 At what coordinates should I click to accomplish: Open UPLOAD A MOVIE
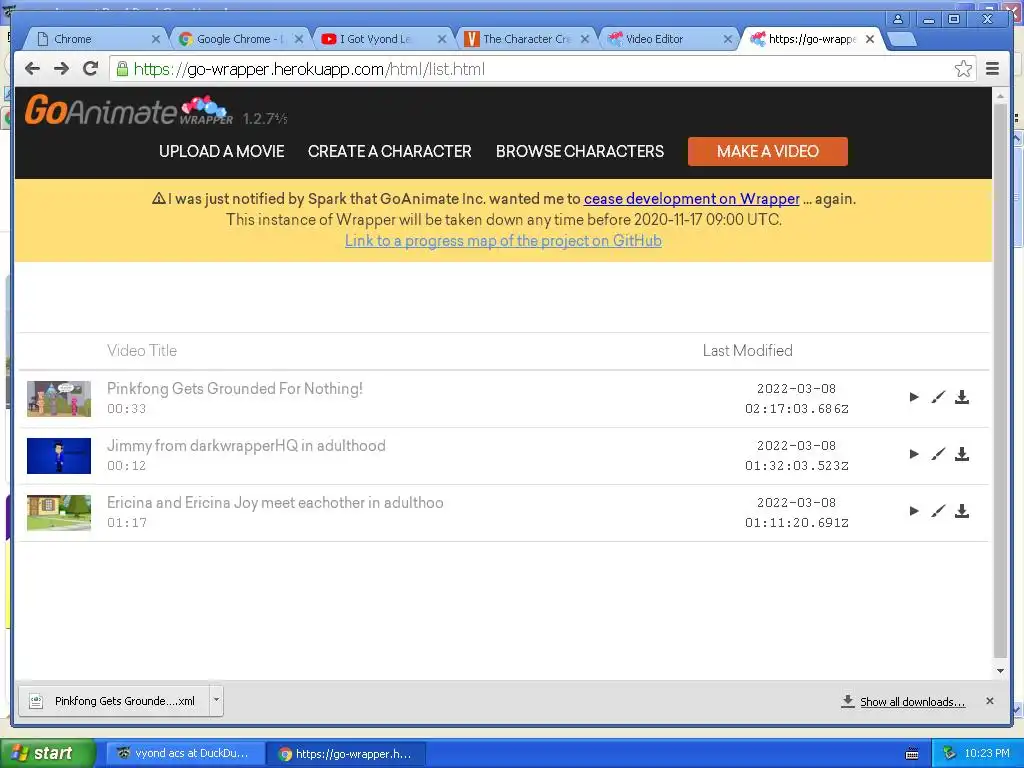222,152
